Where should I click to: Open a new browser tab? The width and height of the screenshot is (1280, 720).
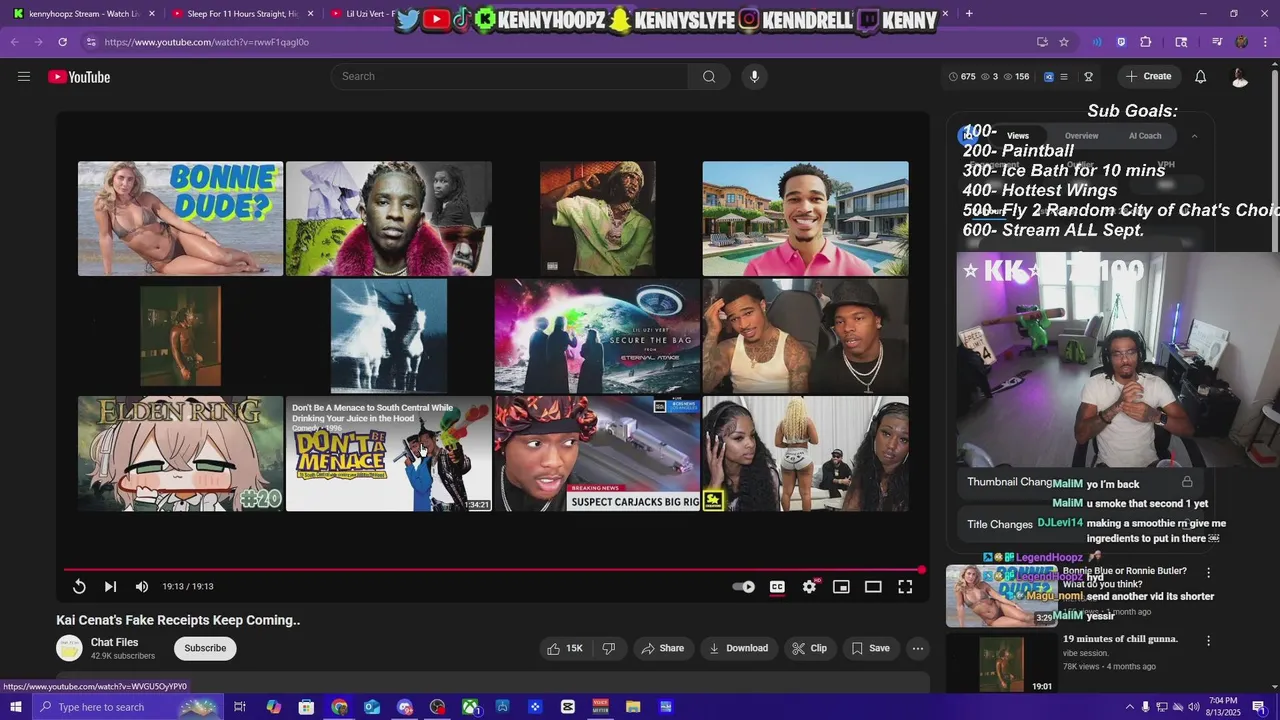coord(969,14)
